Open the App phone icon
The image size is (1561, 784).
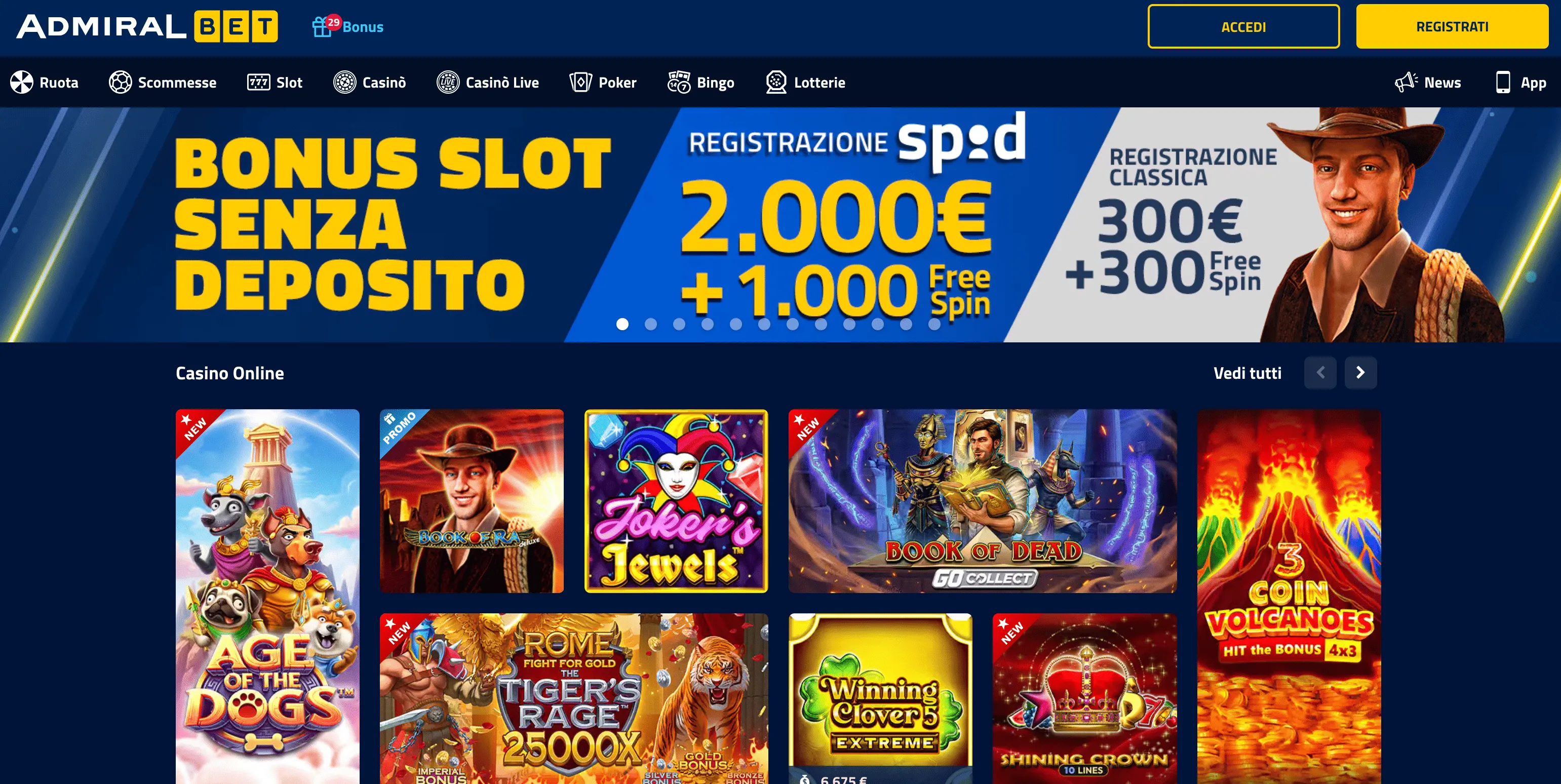coord(1503,83)
